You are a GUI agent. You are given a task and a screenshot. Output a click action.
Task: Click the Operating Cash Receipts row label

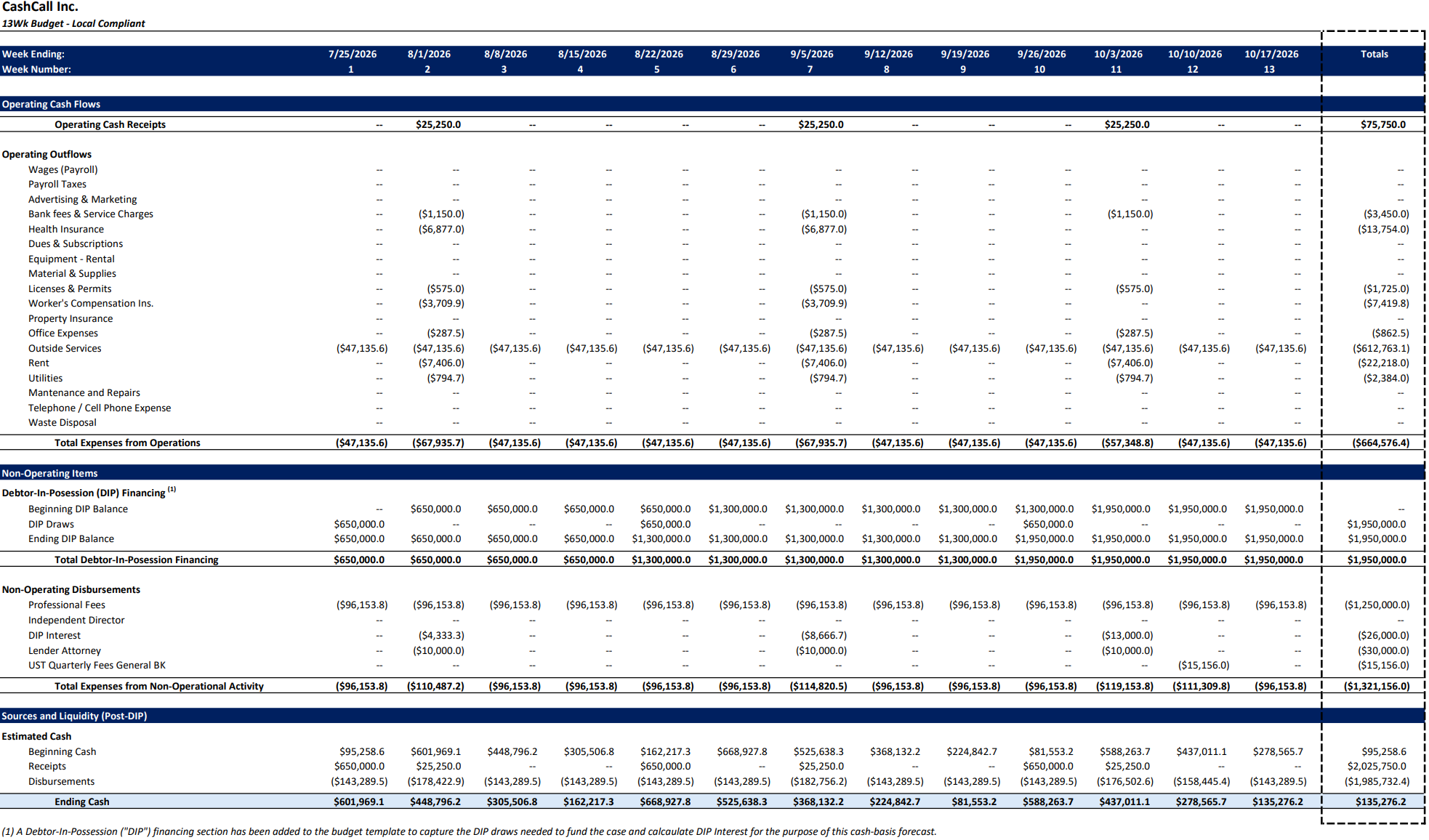point(110,124)
